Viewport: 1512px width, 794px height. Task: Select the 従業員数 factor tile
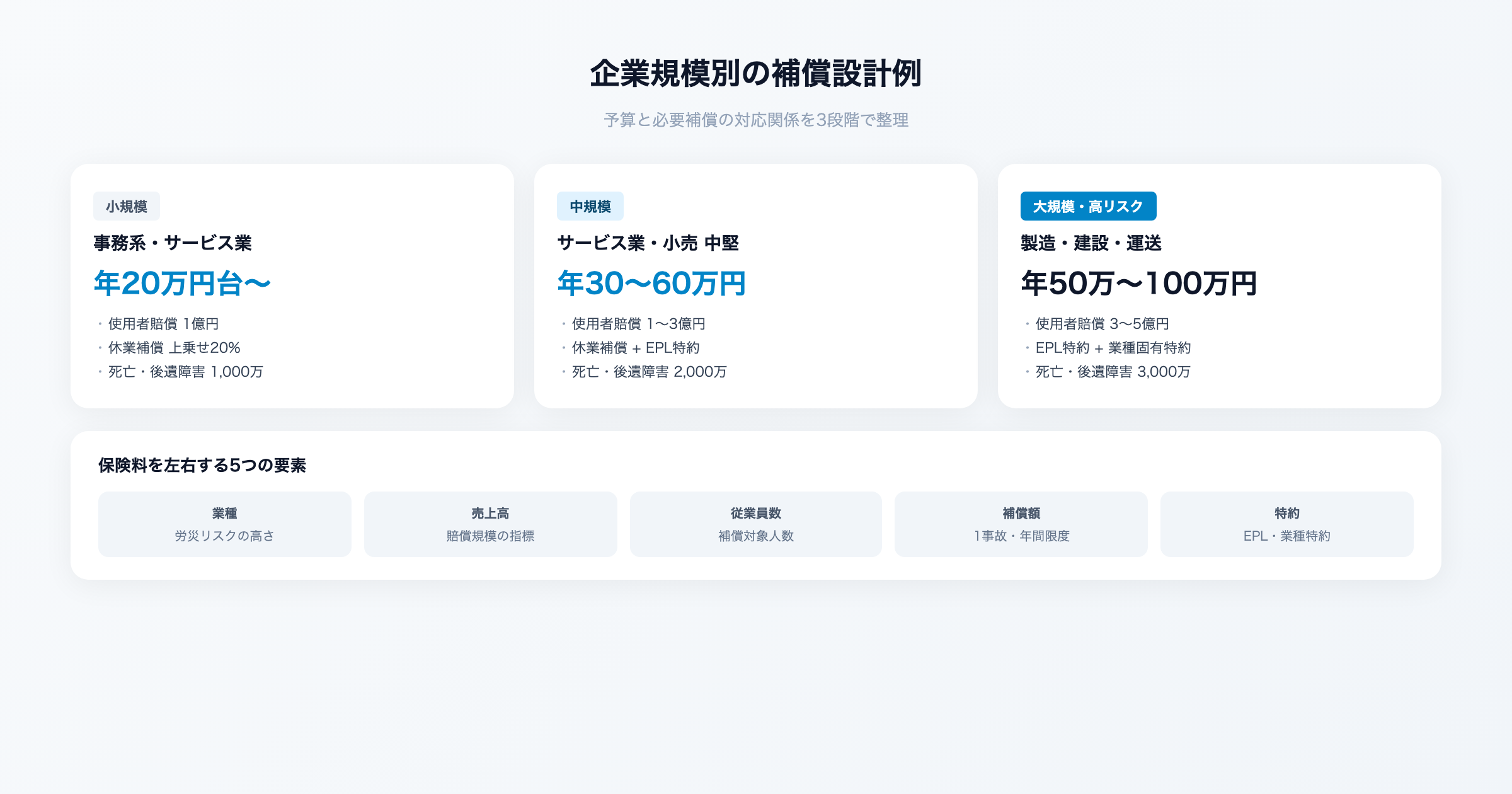pos(756,524)
